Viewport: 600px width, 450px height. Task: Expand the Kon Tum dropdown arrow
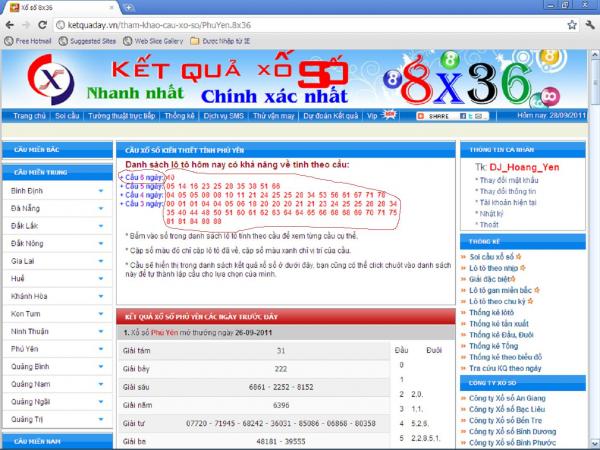[101, 314]
